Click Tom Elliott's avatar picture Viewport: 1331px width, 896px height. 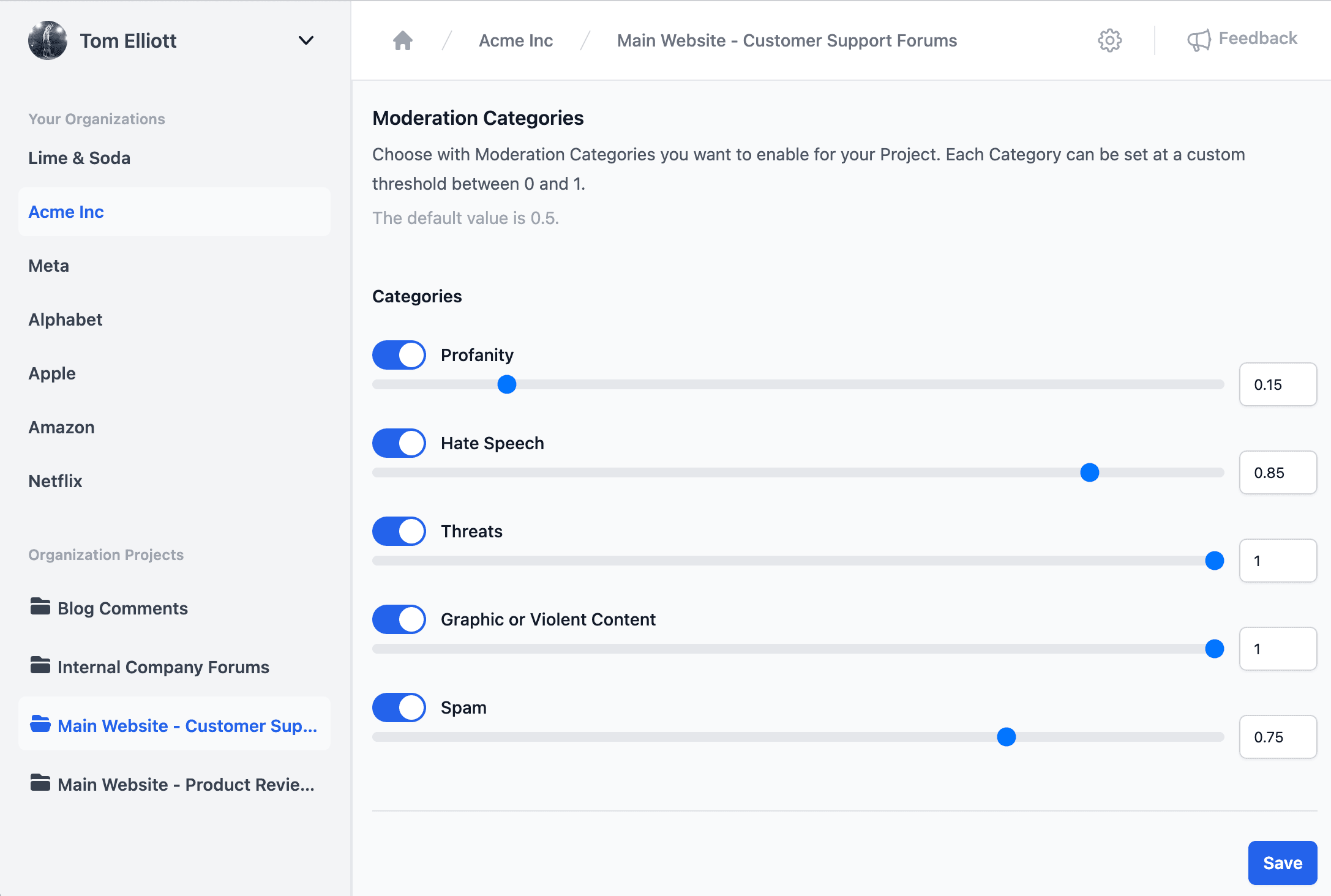(48, 40)
